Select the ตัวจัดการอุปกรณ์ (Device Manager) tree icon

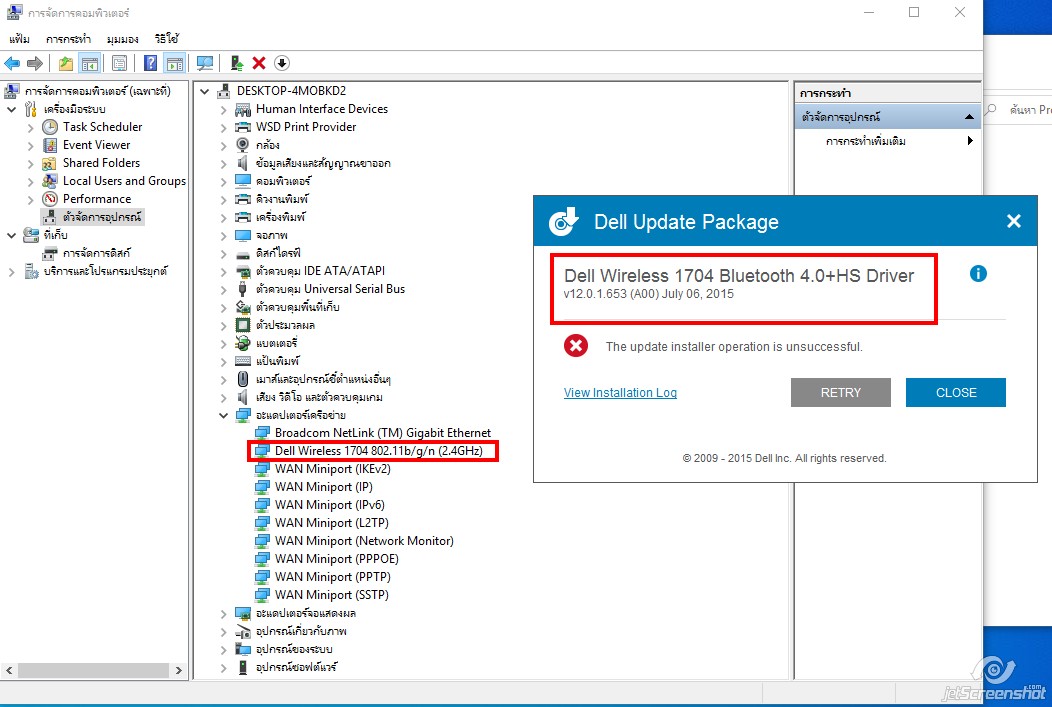click(x=50, y=217)
